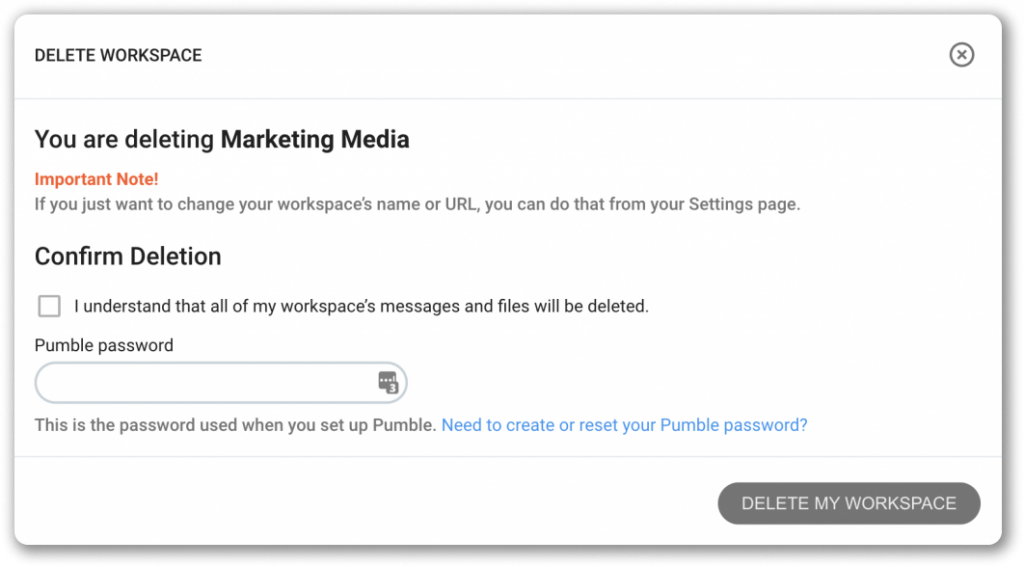Focus the Pumble password input field
Image resolution: width=1024 pixels, height=567 pixels.
click(221, 383)
